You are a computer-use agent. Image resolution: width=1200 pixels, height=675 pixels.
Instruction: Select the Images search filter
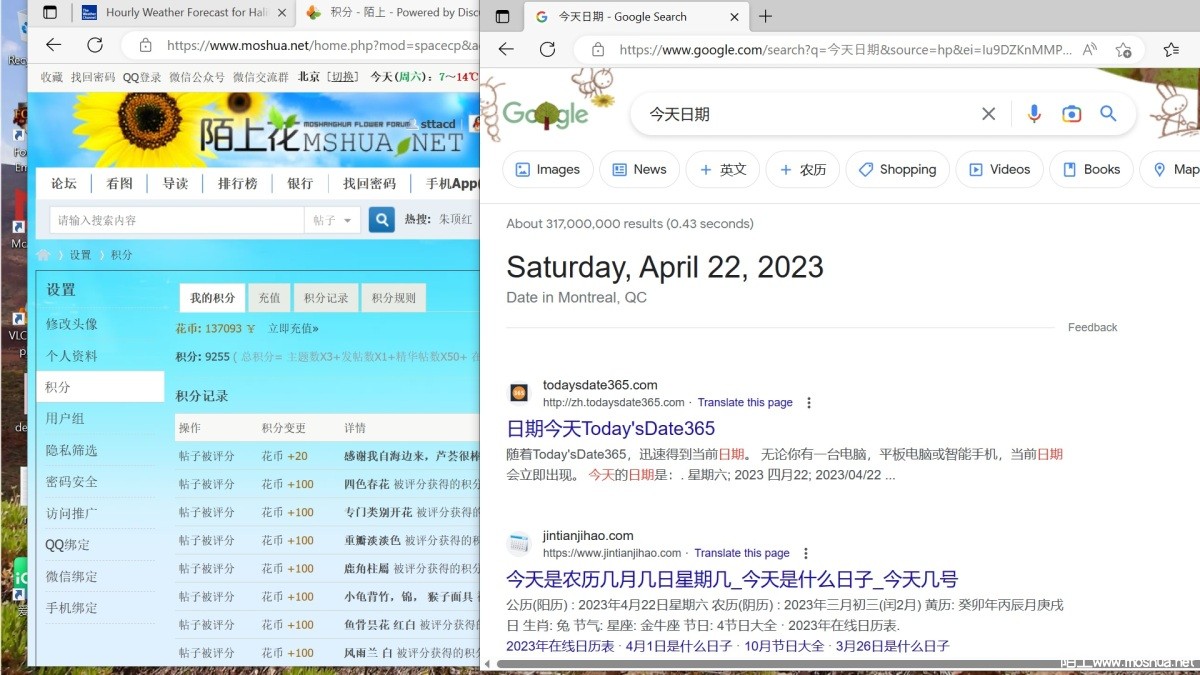click(548, 169)
